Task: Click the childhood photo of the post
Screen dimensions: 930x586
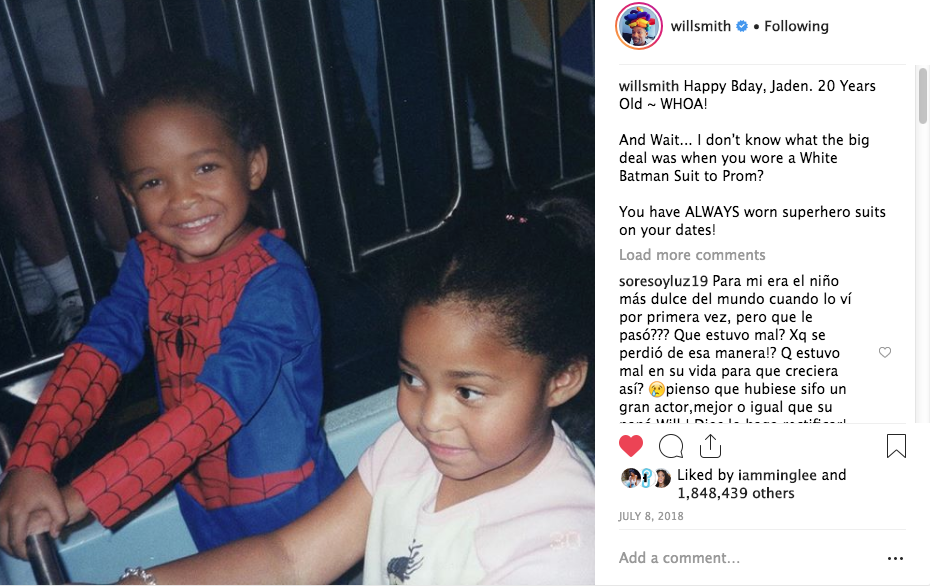Action: click(x=297, y=293)
